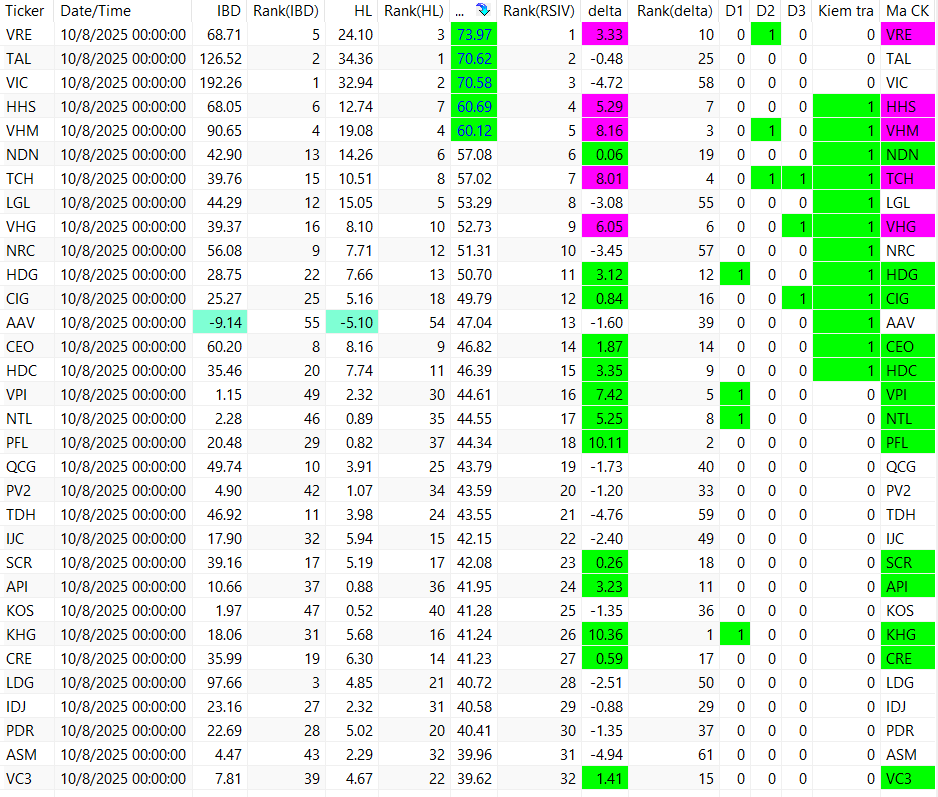Viewport: 938px width, 797px height.
Task: Click the sort arrow icon in the RSIV column header
Action: pos(483,10)
